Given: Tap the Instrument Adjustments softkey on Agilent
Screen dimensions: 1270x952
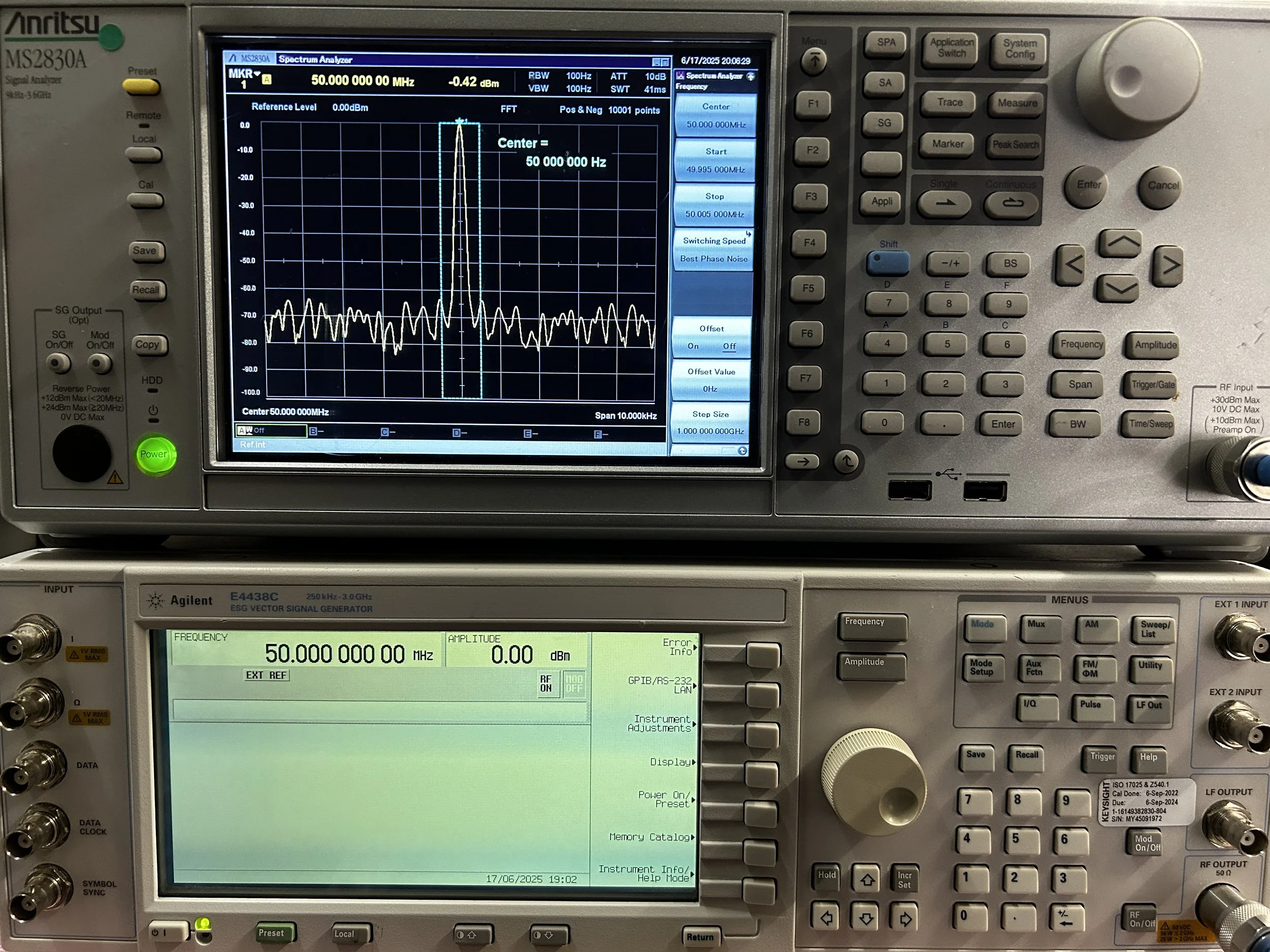Looking at the screenshot, I should 762,735.
